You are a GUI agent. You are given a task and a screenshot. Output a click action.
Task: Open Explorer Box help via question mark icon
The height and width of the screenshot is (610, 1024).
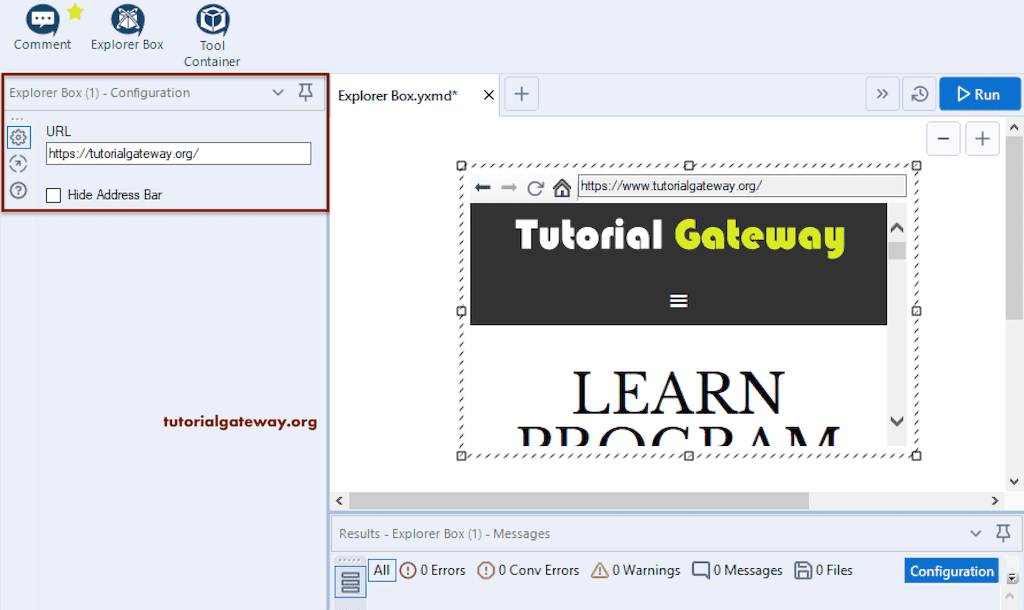pyautogui.click(x=18, y=190)
